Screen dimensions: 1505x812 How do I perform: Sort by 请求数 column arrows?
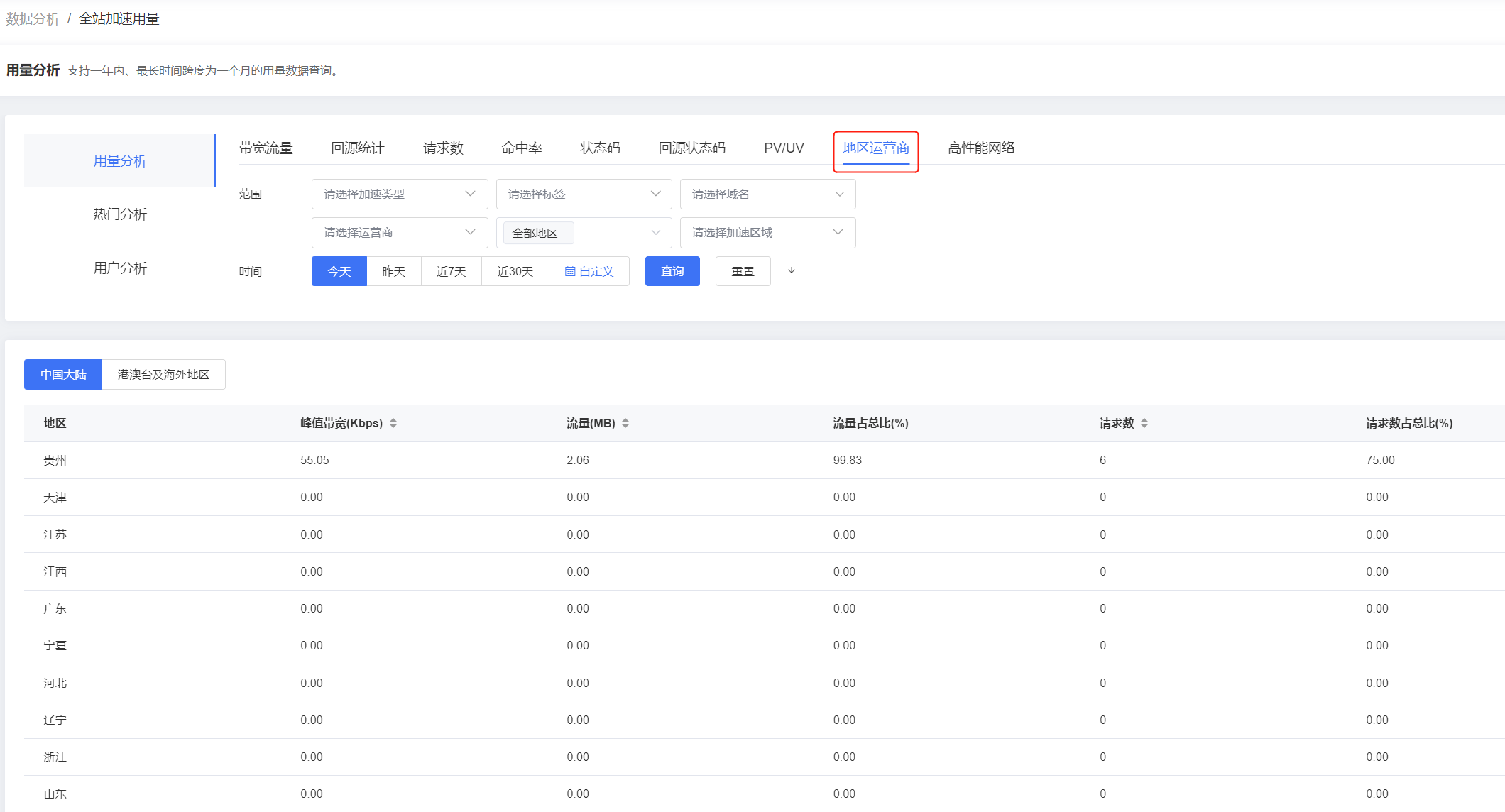1144,423
